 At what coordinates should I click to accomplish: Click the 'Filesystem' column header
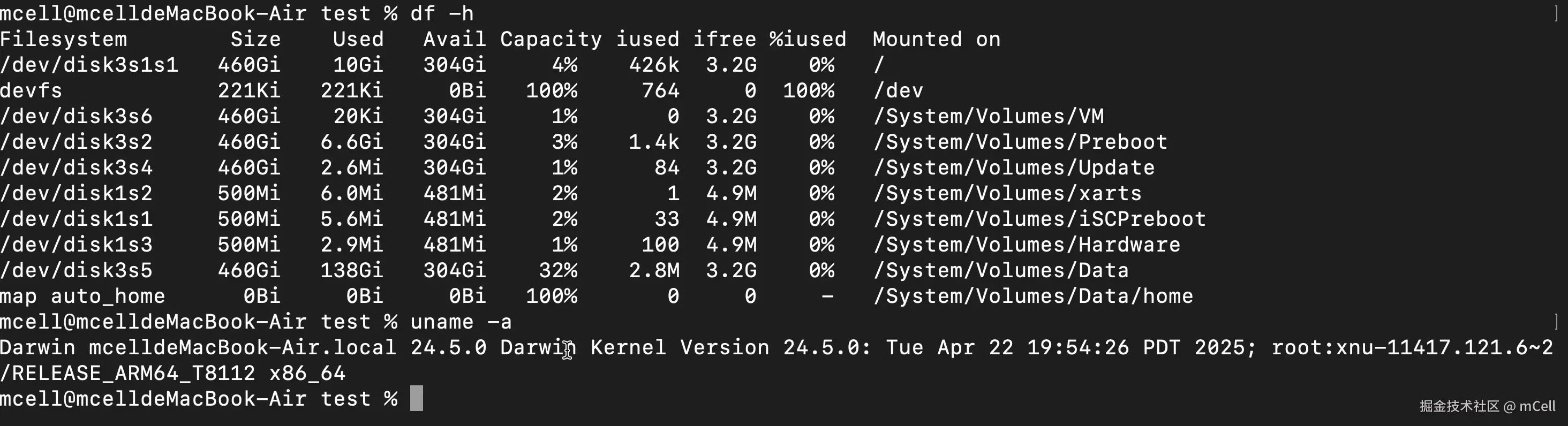pyautogui.click(x=64, y=40)
